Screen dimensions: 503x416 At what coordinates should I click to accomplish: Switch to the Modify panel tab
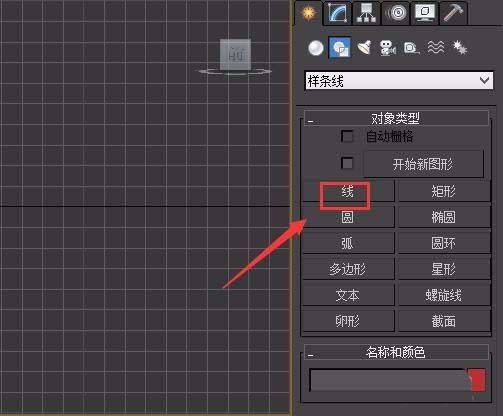[337, 13]
